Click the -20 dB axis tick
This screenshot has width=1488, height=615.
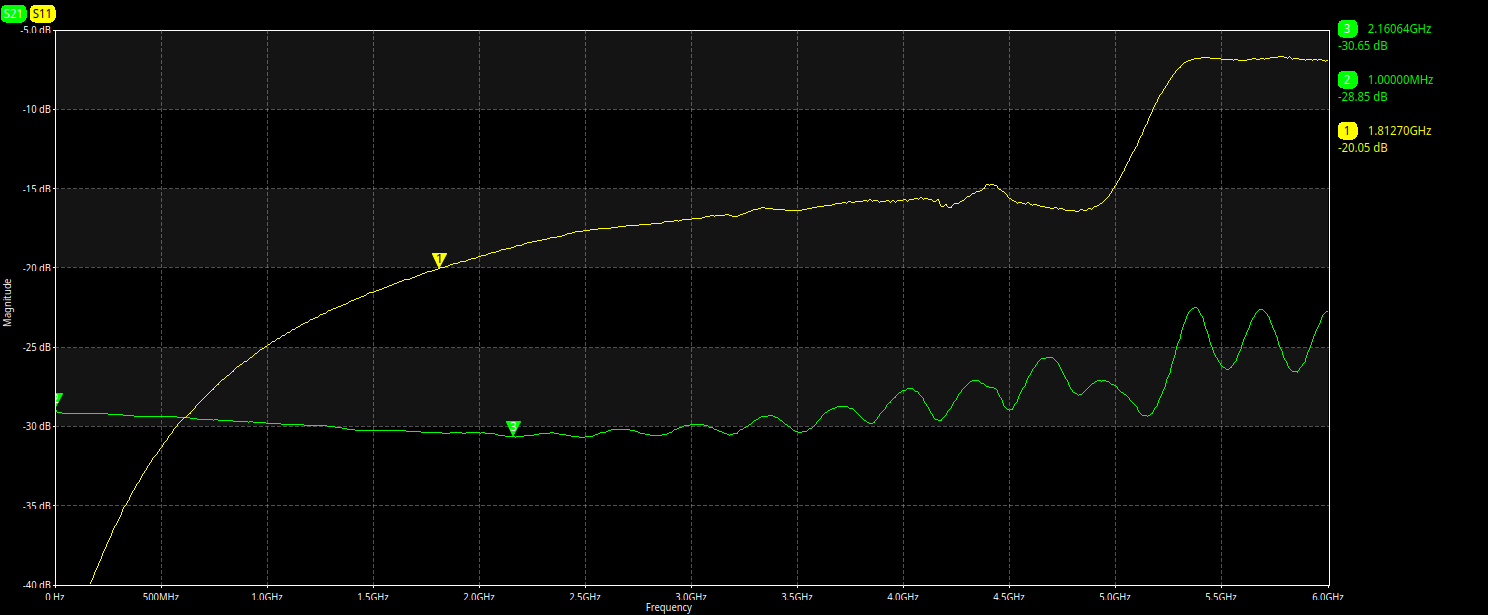pyautogui.click(x=38, y=267)
